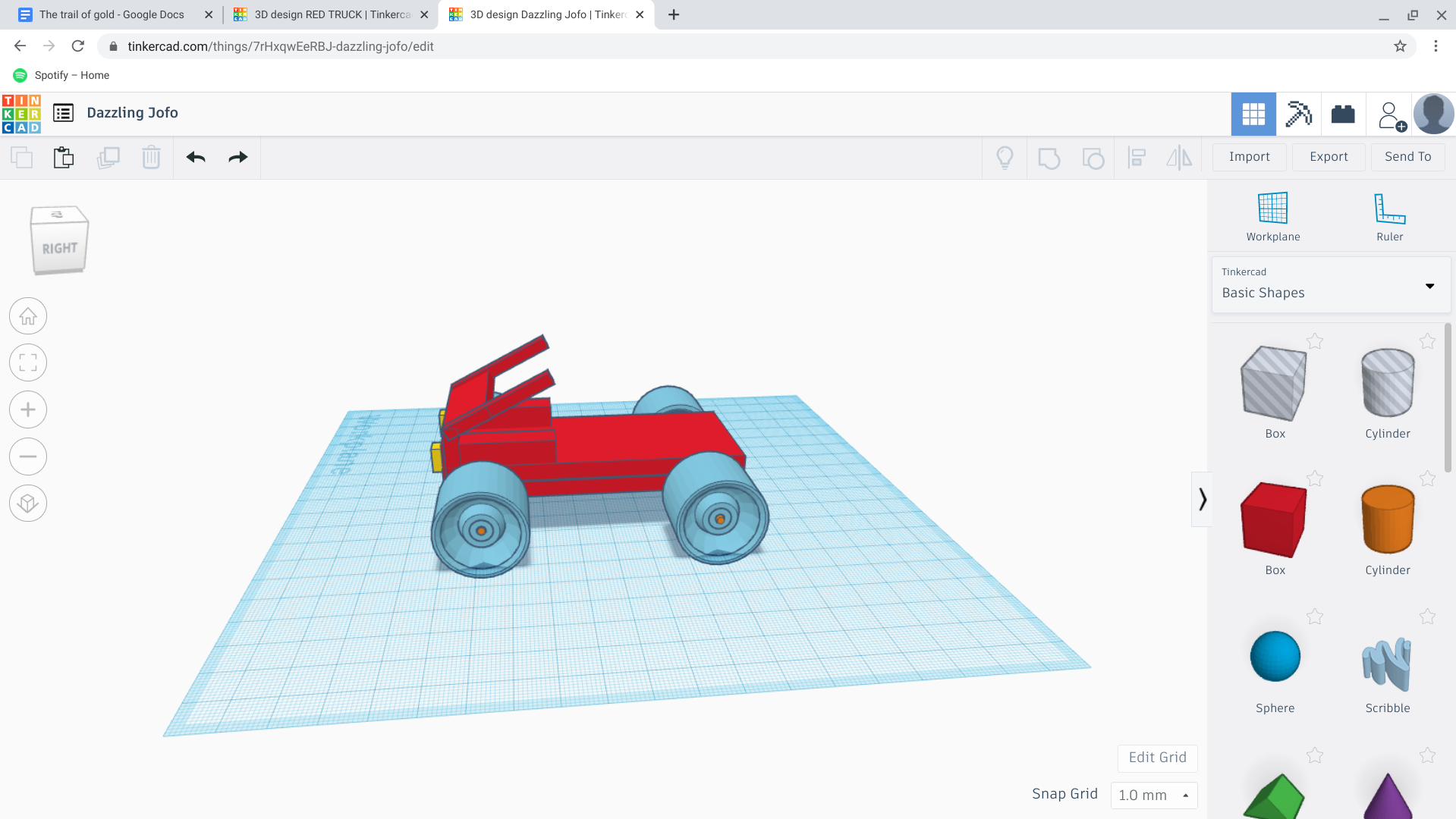Select the Workplane tool
The width and height of the screenshot is (1456, 819).
coord(1272,217)
